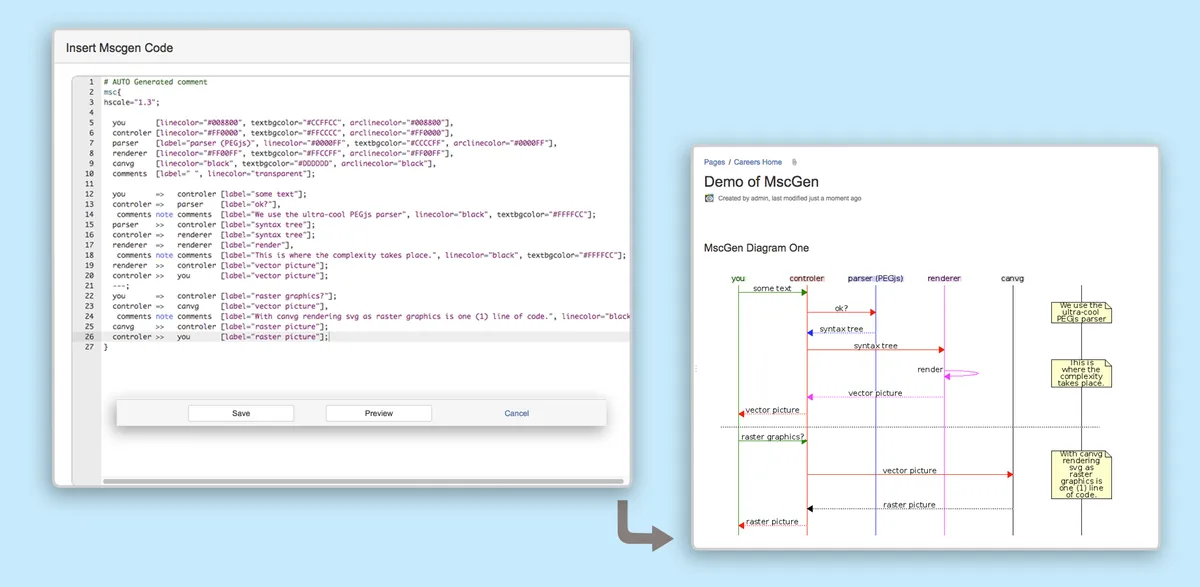Click the 'some text' arrow label
This screenshot has width=1200, height=587.
[772, 289]
